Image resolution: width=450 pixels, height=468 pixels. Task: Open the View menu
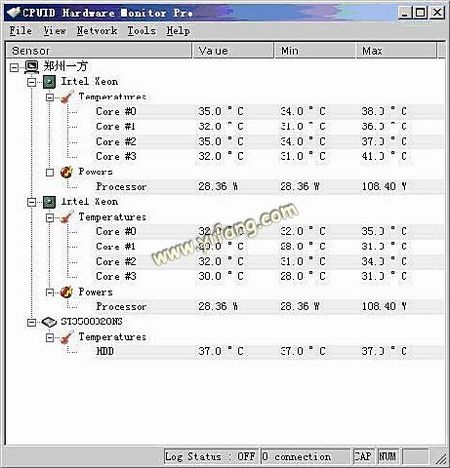(55, 31)
